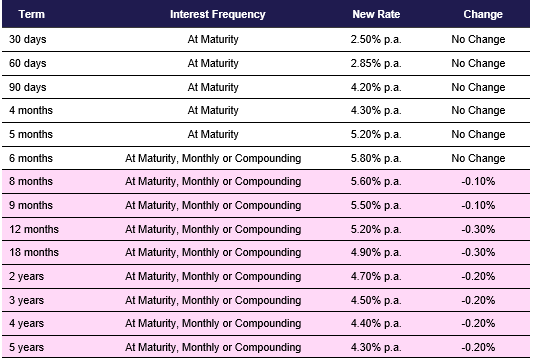Click the 4.90% p.a. rate cell
The width and height of the screenshot is (533, 360).
tap(376, 253)
